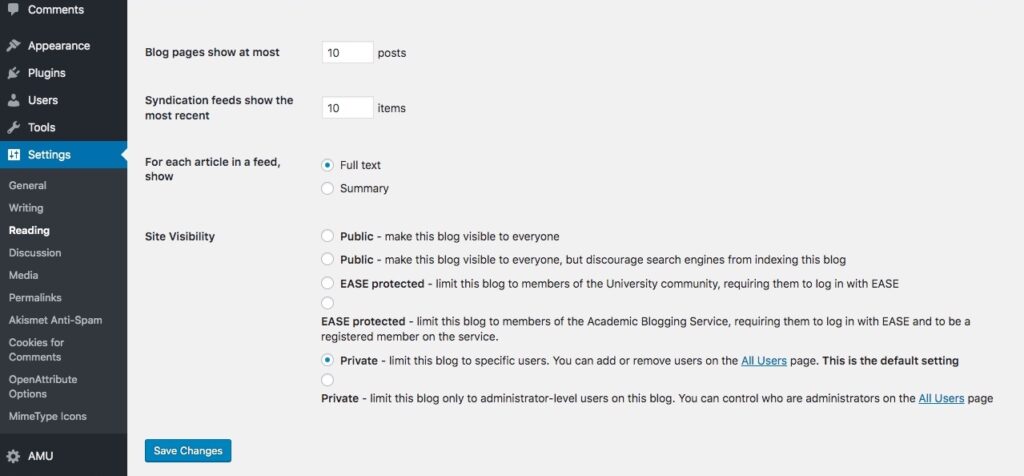Screen dimensions: 1024x476
Task: Click the Blog pages show at most field
Action: 347,52
